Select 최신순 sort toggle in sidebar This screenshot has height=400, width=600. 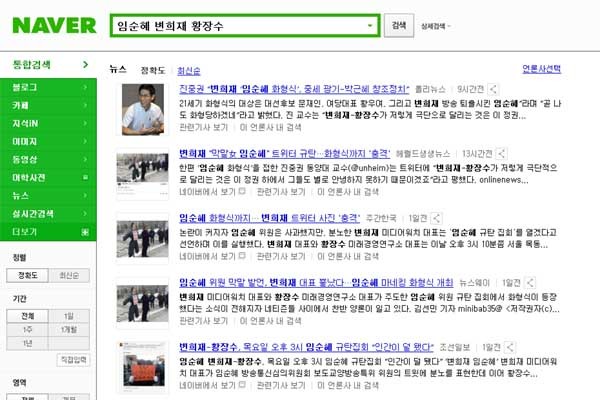[69, 276]
